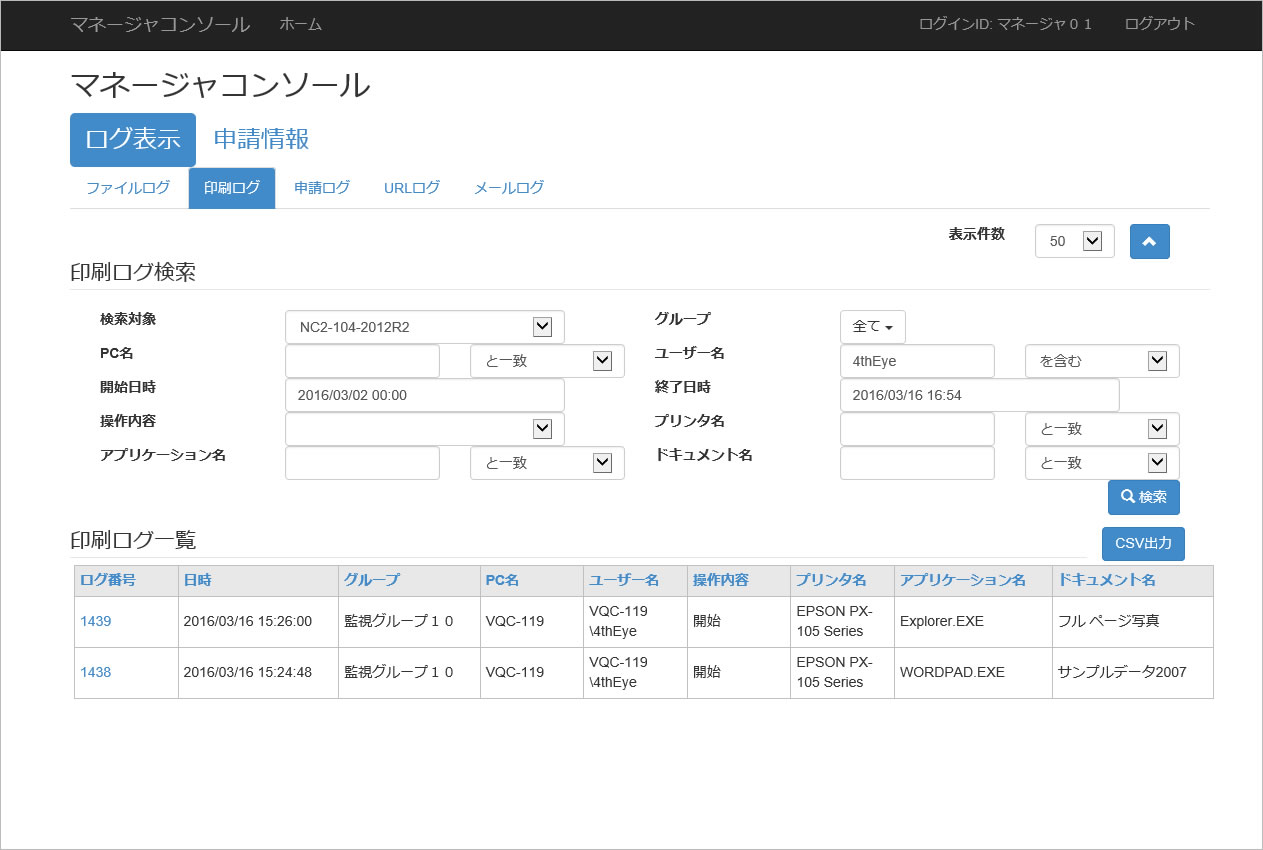Click the Explorer.EXE cell

click(x=973, y=621)
